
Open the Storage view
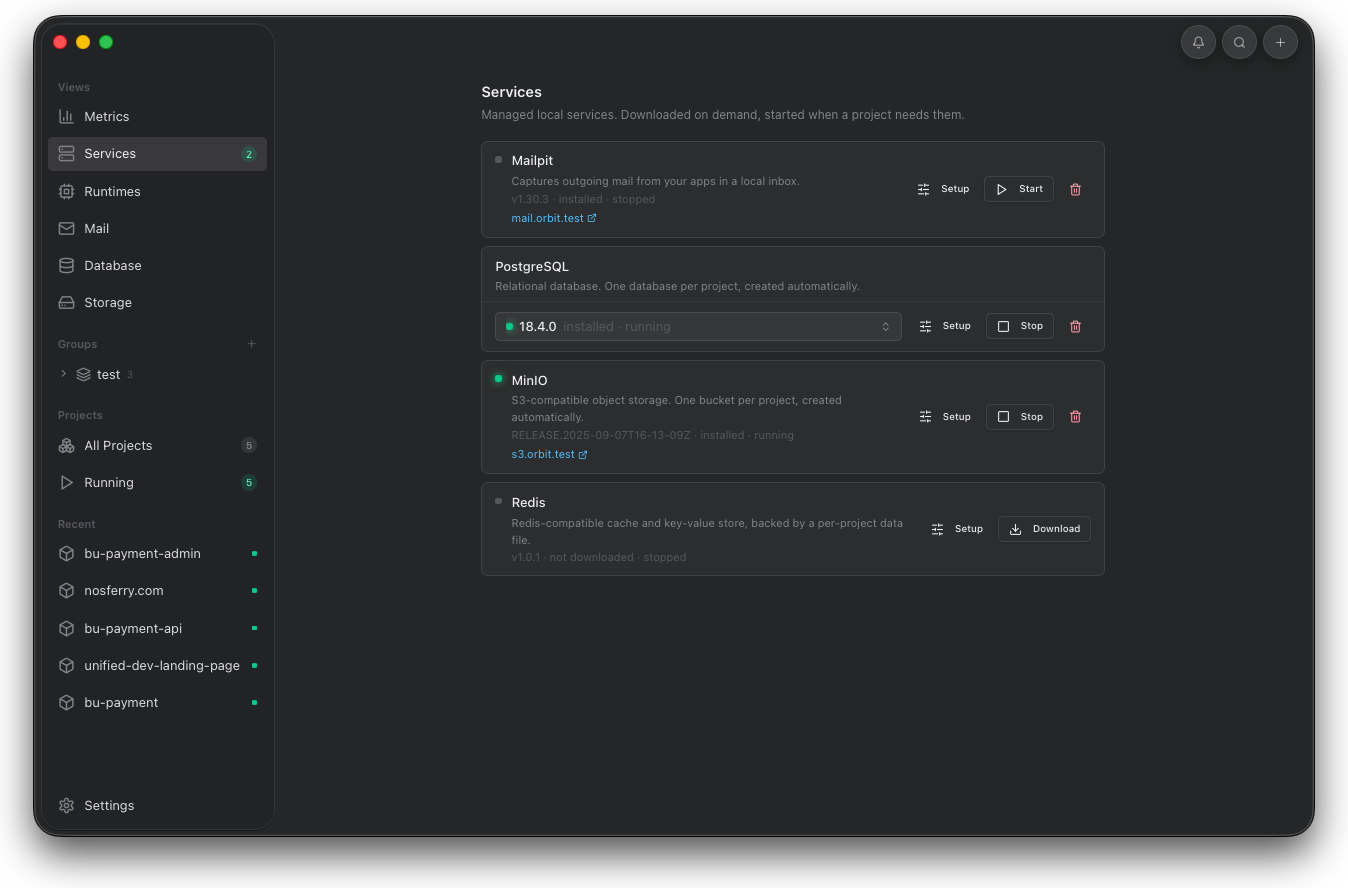click(157, 302)
